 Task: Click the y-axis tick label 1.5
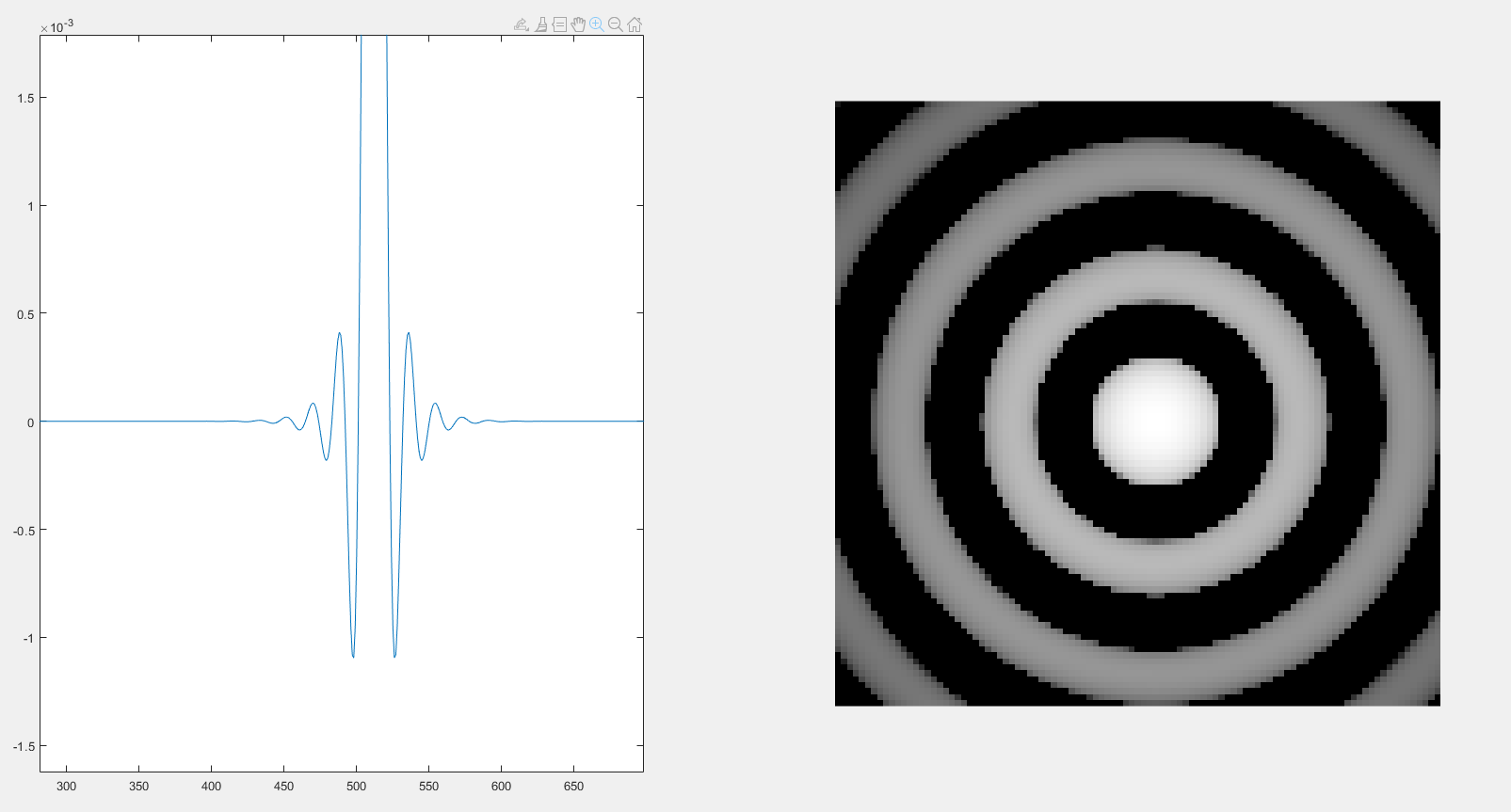[x=26, y=99]
